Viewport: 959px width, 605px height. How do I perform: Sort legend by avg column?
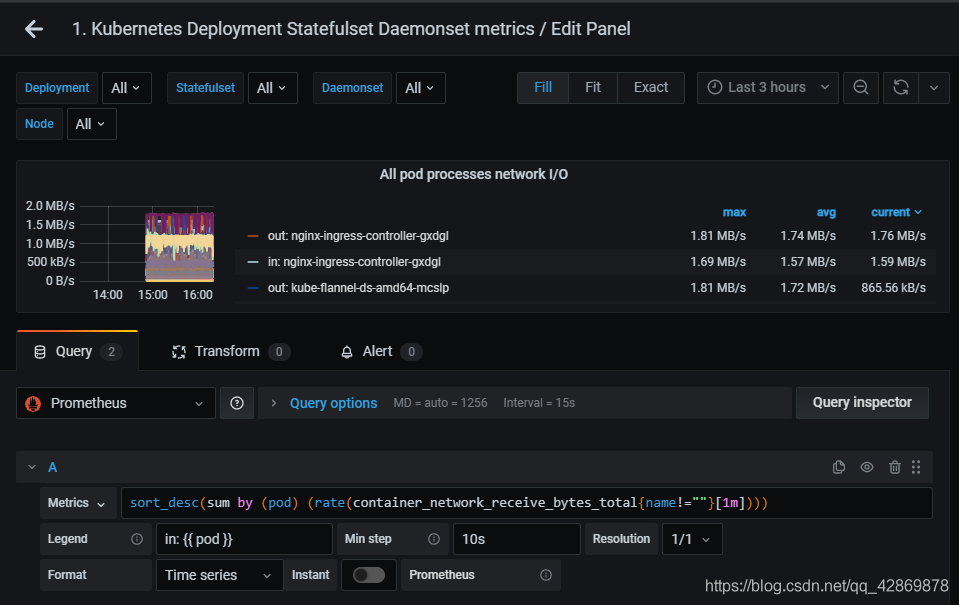coord(826,212)
